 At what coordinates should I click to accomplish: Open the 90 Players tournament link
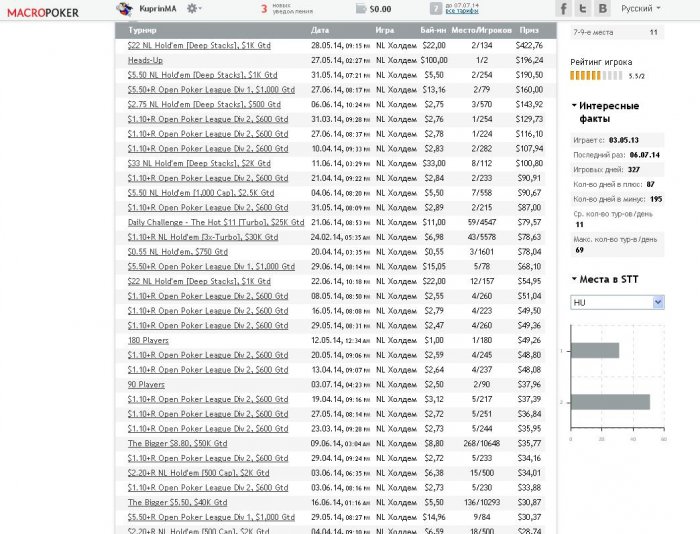(146, 384)
